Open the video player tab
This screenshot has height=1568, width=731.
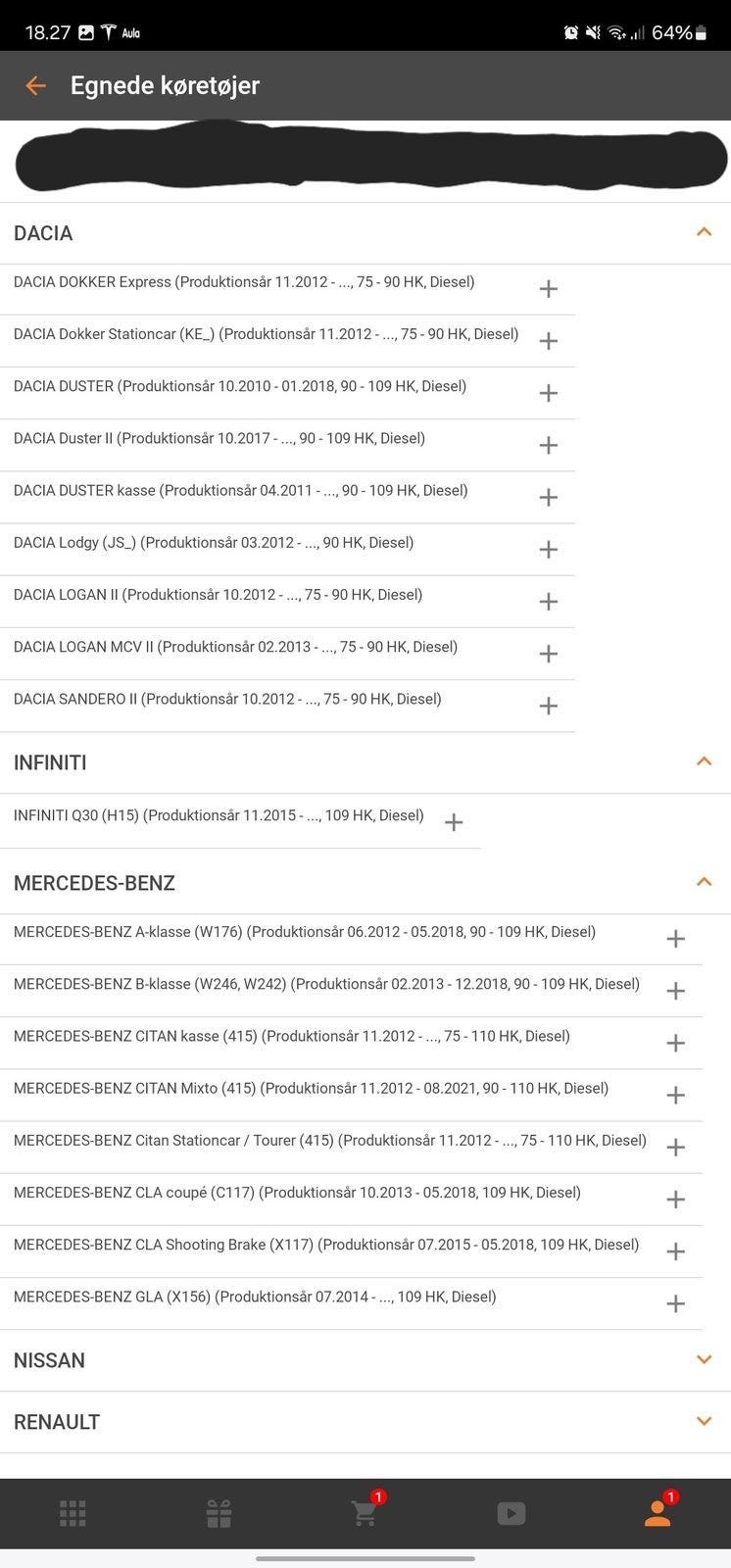coord(511,1513)
